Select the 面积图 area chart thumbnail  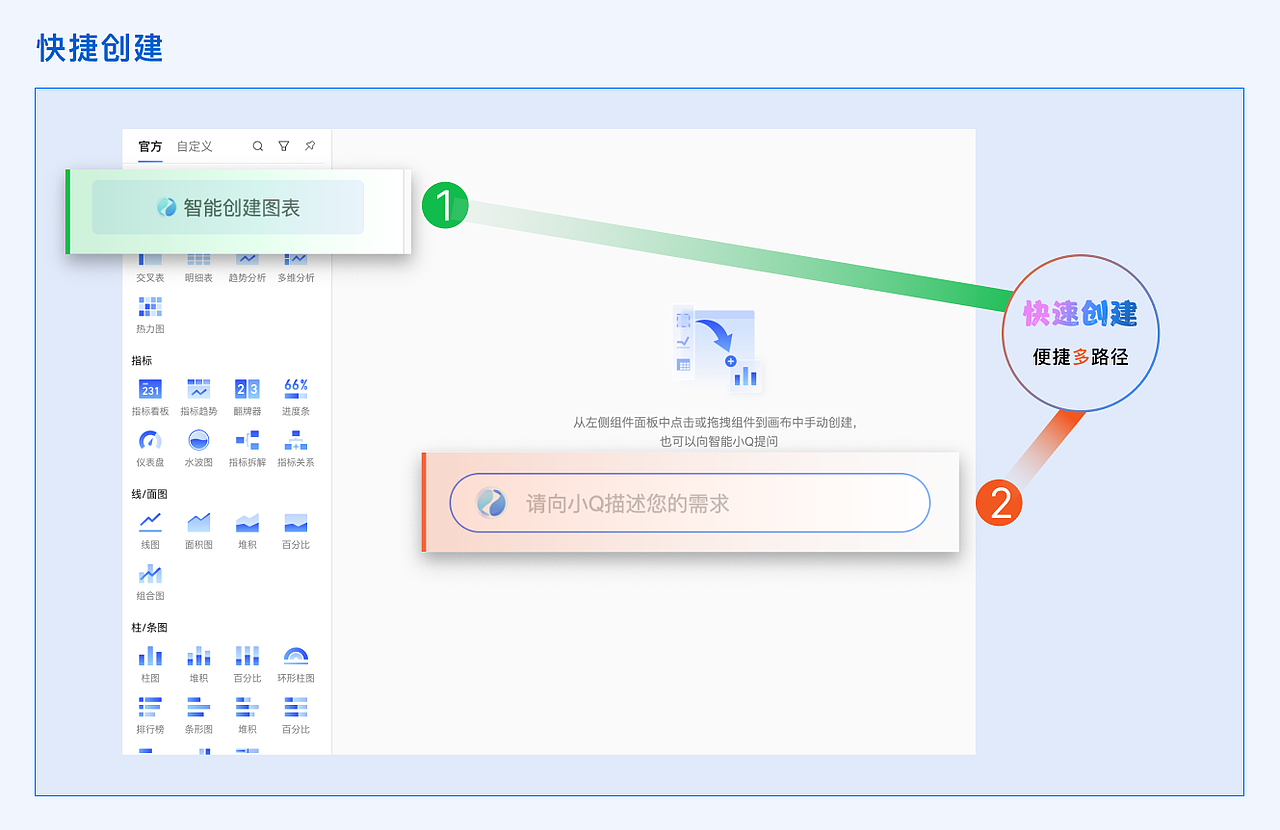(x=198, y=523)
